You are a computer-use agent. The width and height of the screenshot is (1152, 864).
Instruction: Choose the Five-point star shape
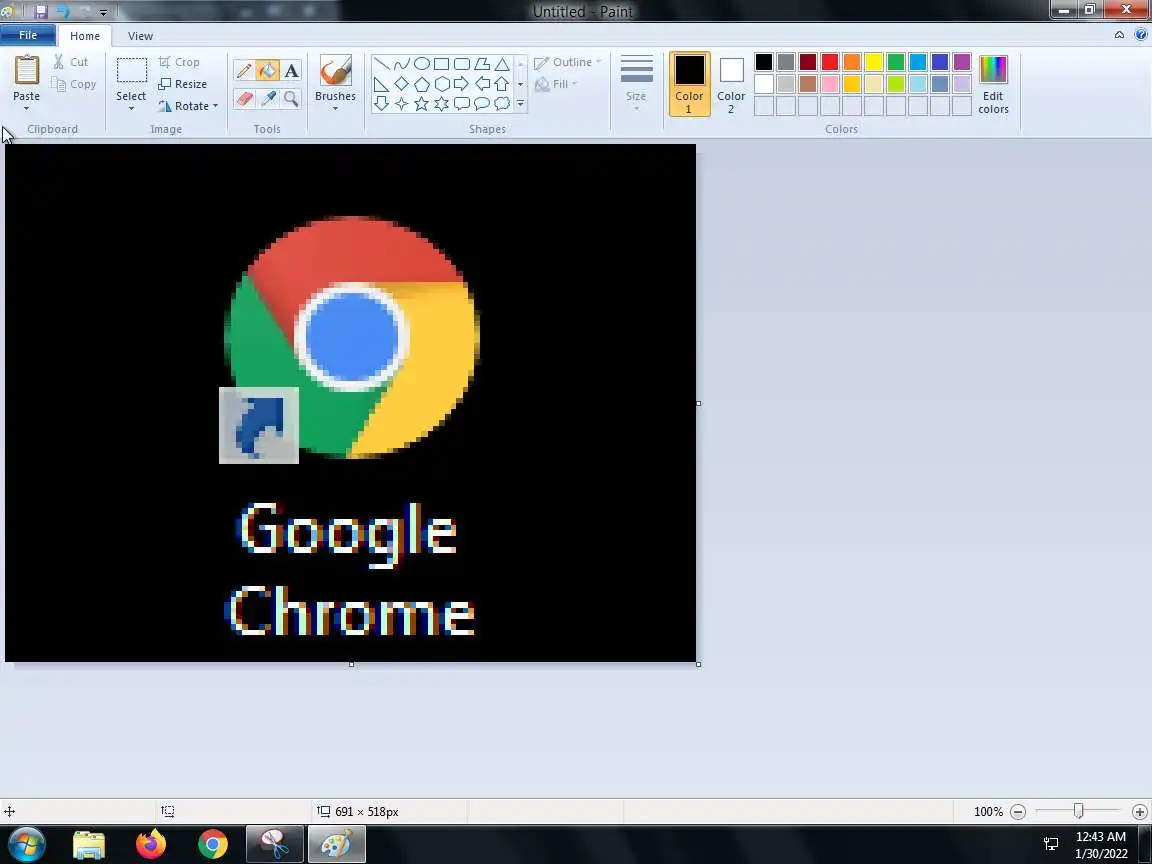click(422, 104)
